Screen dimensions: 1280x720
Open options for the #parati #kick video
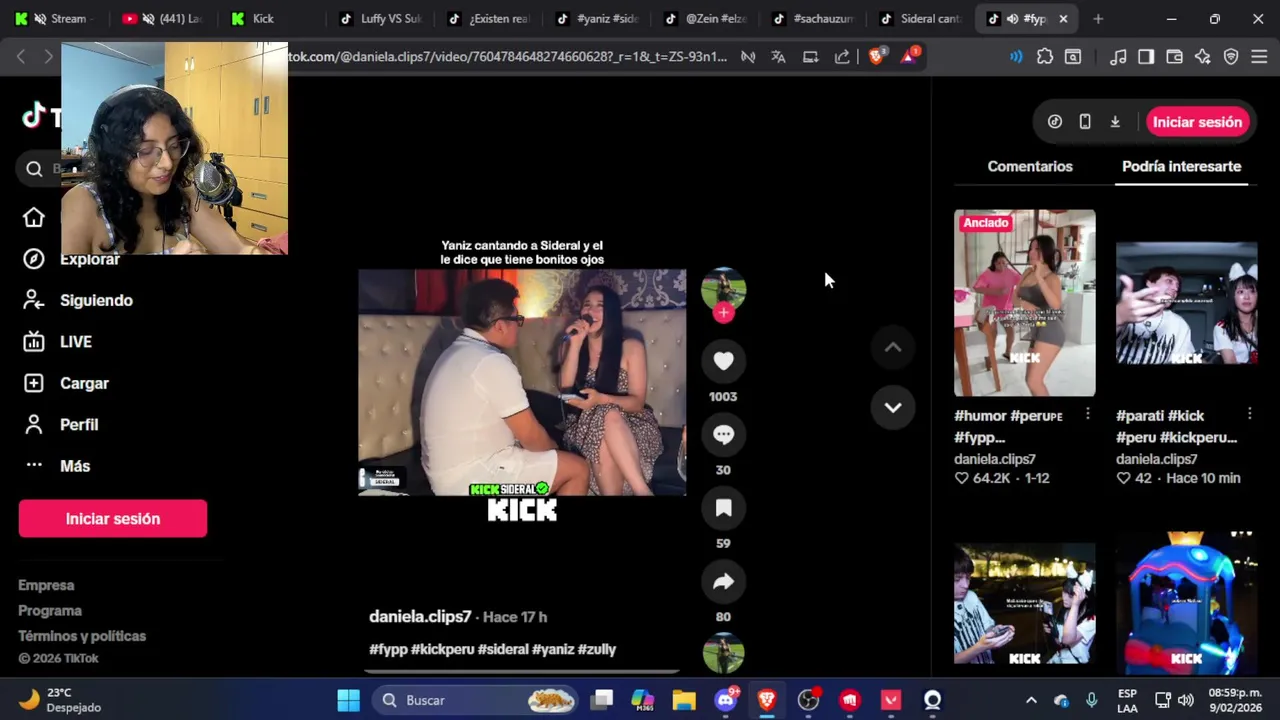tap(1250, 414)
